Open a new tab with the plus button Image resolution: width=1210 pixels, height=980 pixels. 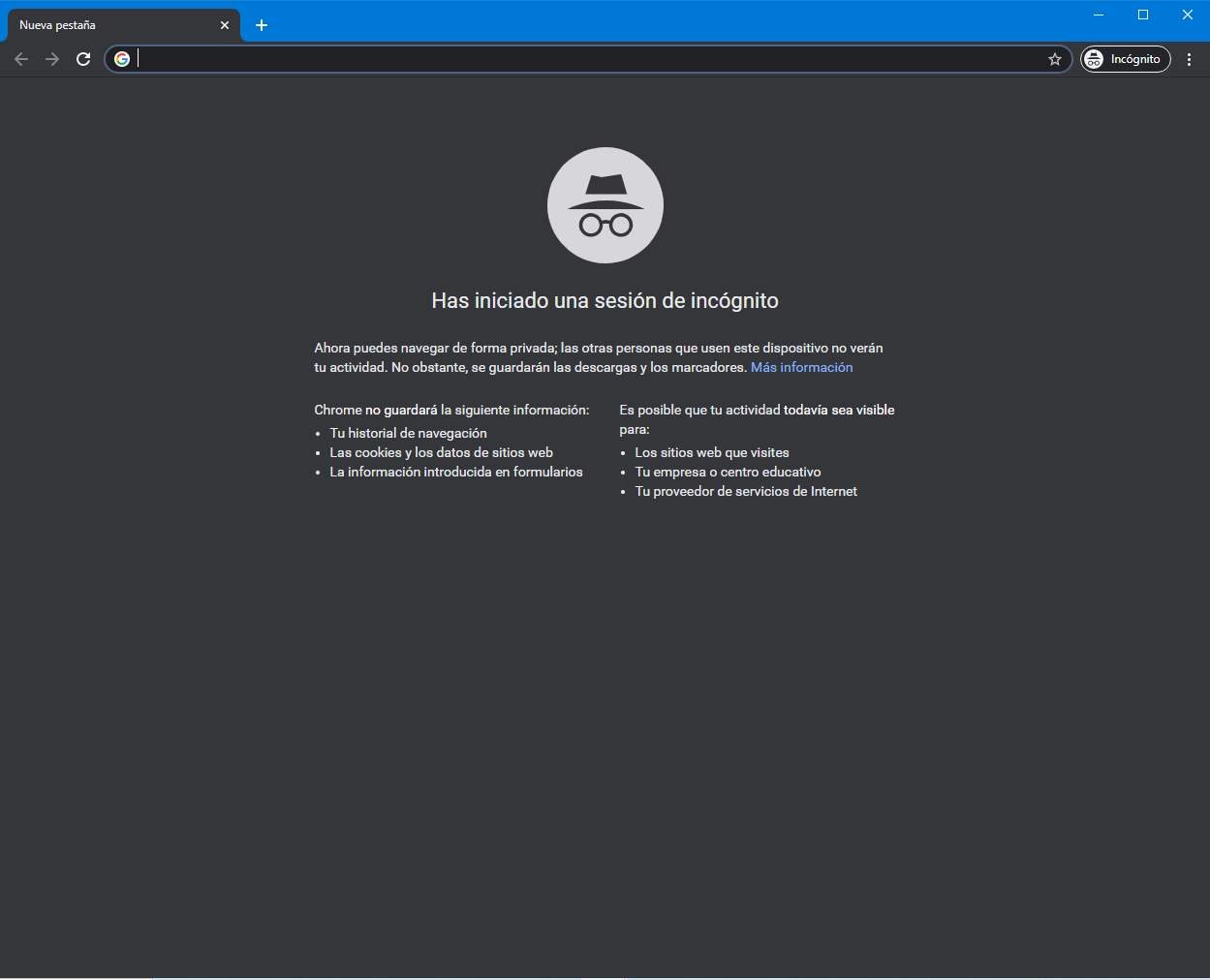click(262, 25)
